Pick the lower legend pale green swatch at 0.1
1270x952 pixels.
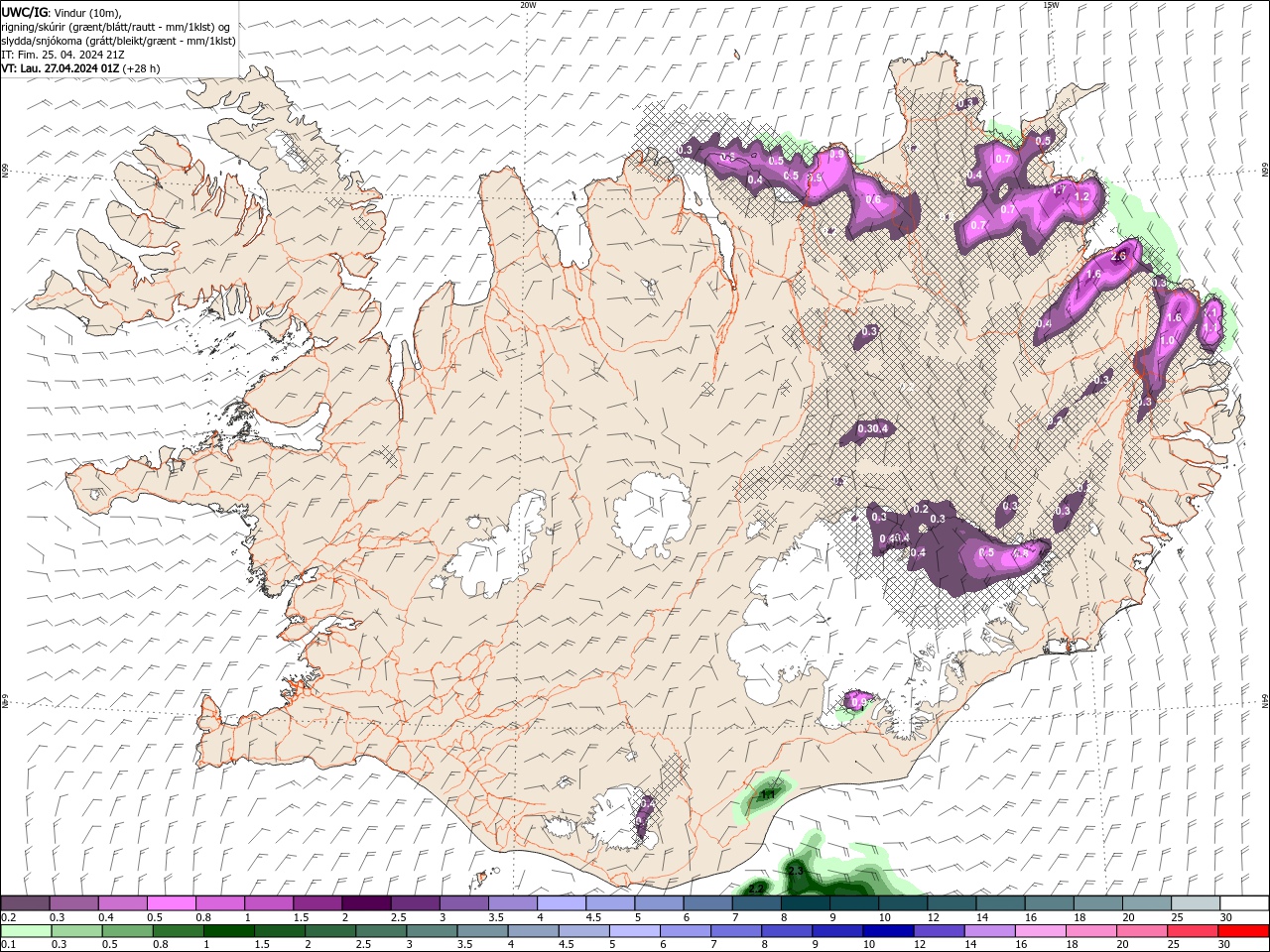point(26,931)
